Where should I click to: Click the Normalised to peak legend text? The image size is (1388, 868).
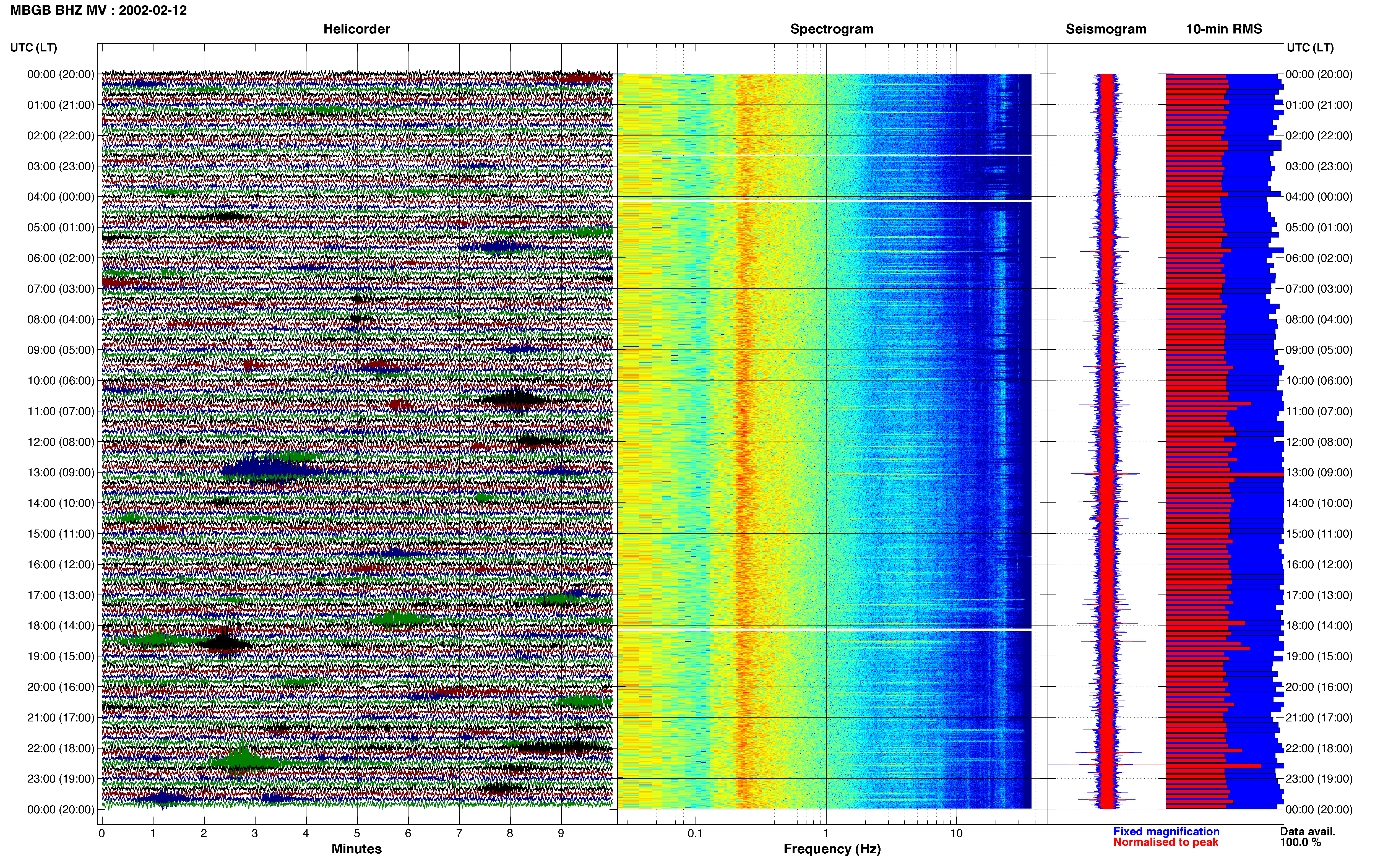pos(1165,842)
